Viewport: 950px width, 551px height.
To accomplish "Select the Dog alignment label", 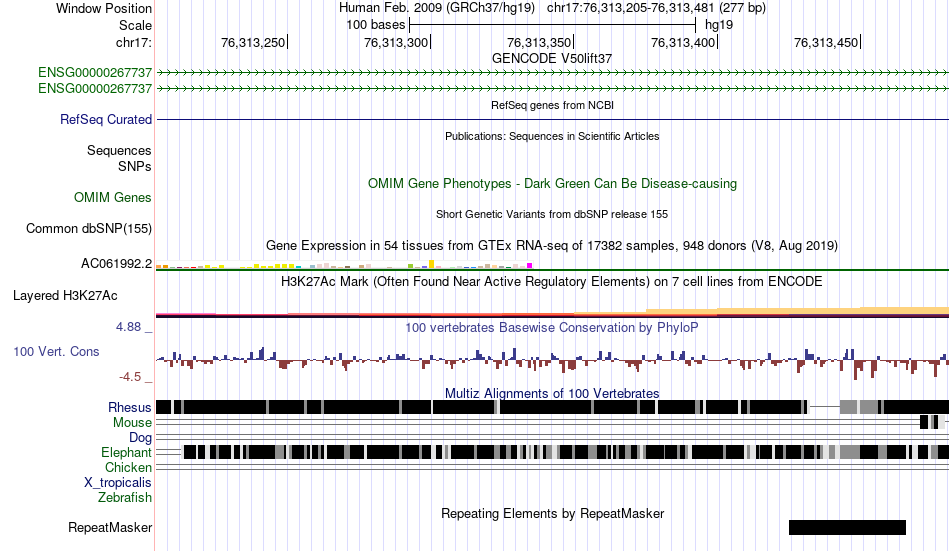I will click(x=140, y=438).
